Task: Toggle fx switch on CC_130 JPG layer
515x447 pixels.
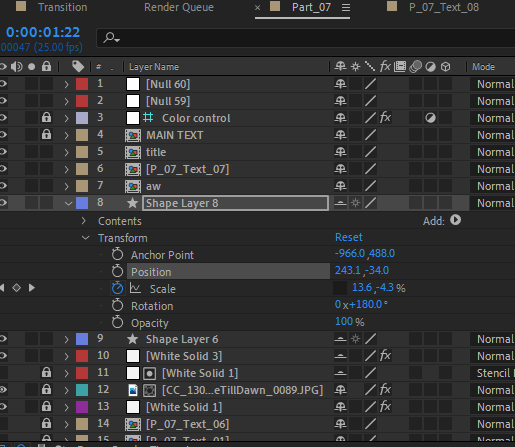Action: pos(385,390)
